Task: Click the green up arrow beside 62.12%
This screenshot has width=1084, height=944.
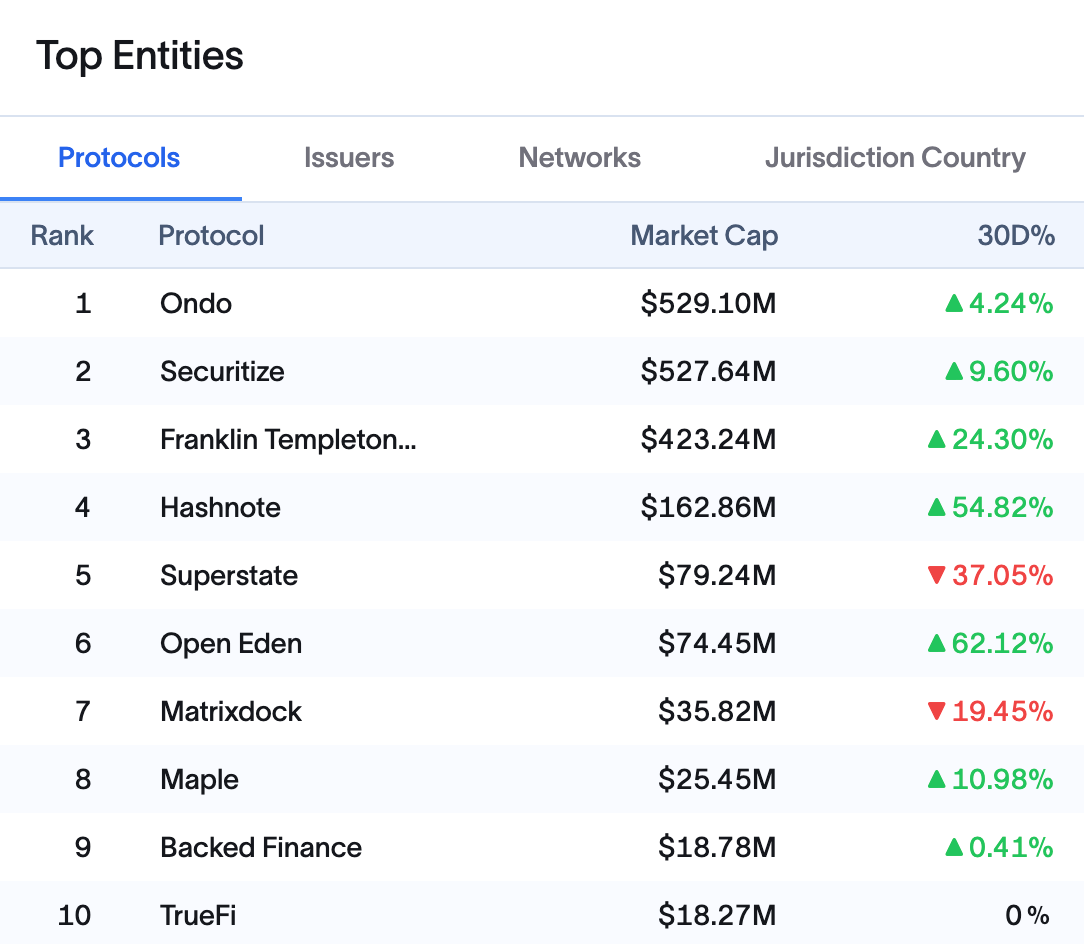Action: [936, 643]
